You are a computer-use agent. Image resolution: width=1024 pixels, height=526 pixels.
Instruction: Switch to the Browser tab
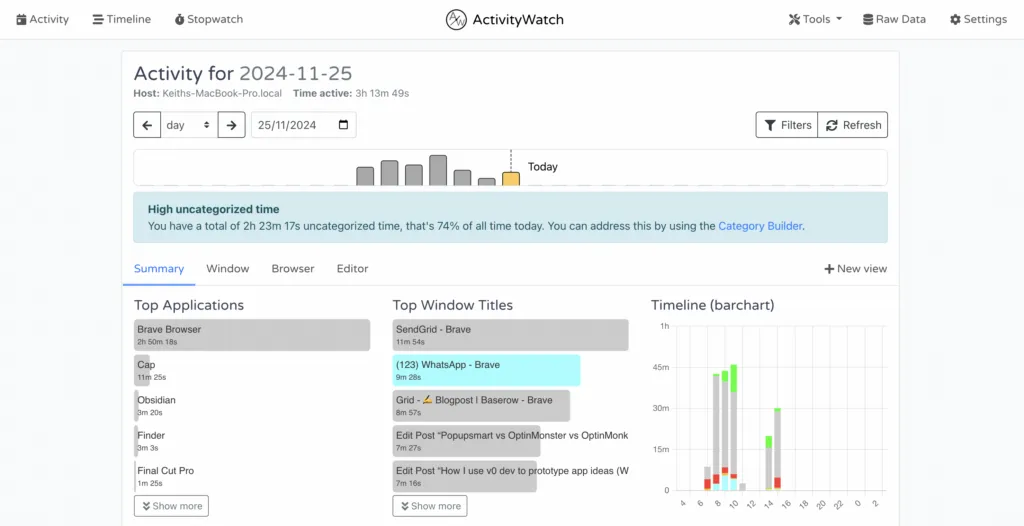[292, 268]
